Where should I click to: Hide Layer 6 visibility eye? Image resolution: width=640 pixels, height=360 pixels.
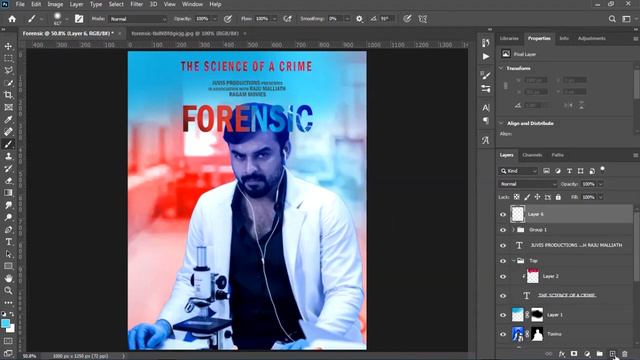[x=503, y=214]
